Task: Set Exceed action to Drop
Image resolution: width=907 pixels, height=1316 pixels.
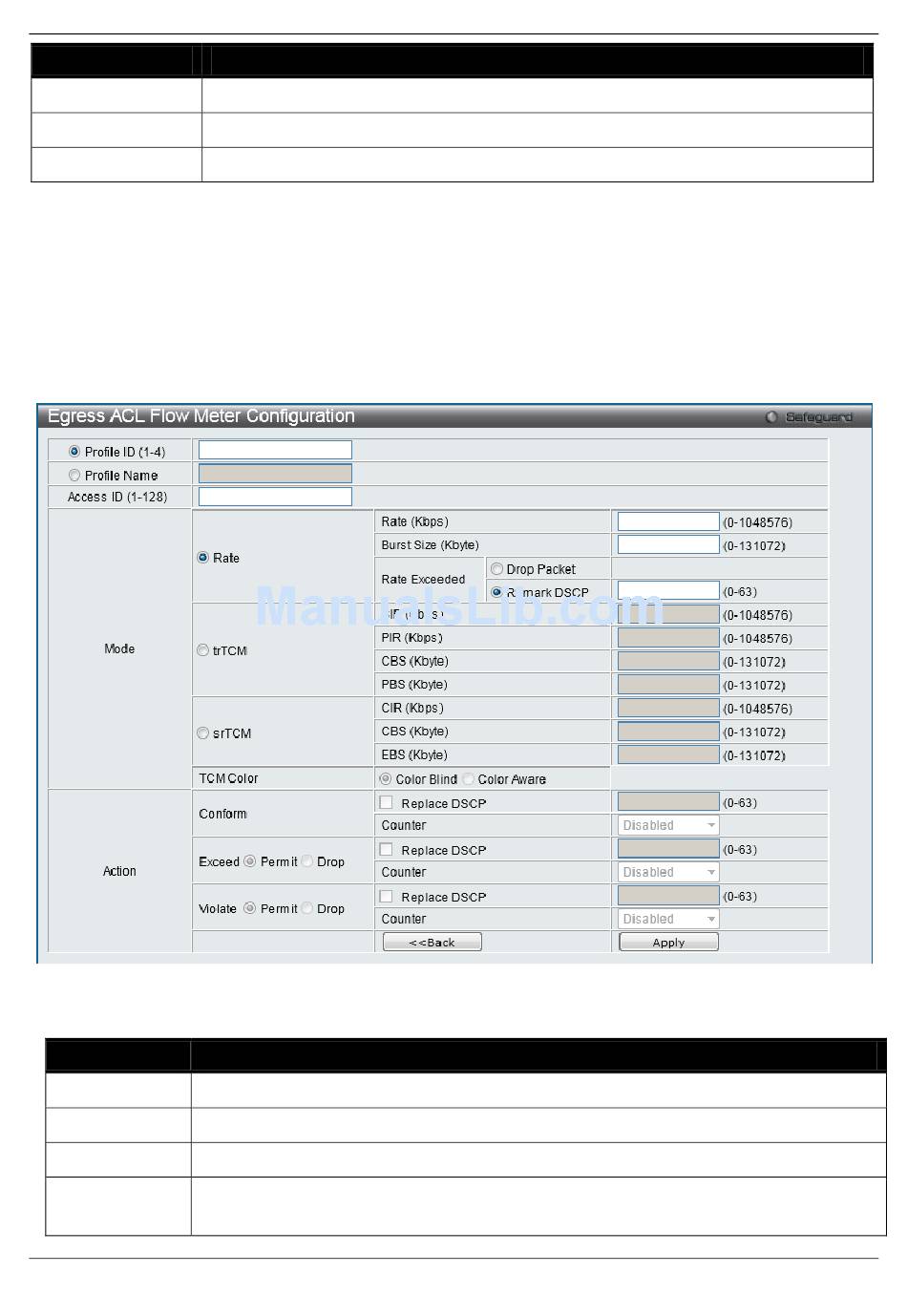Action: [x=307, y=861]
